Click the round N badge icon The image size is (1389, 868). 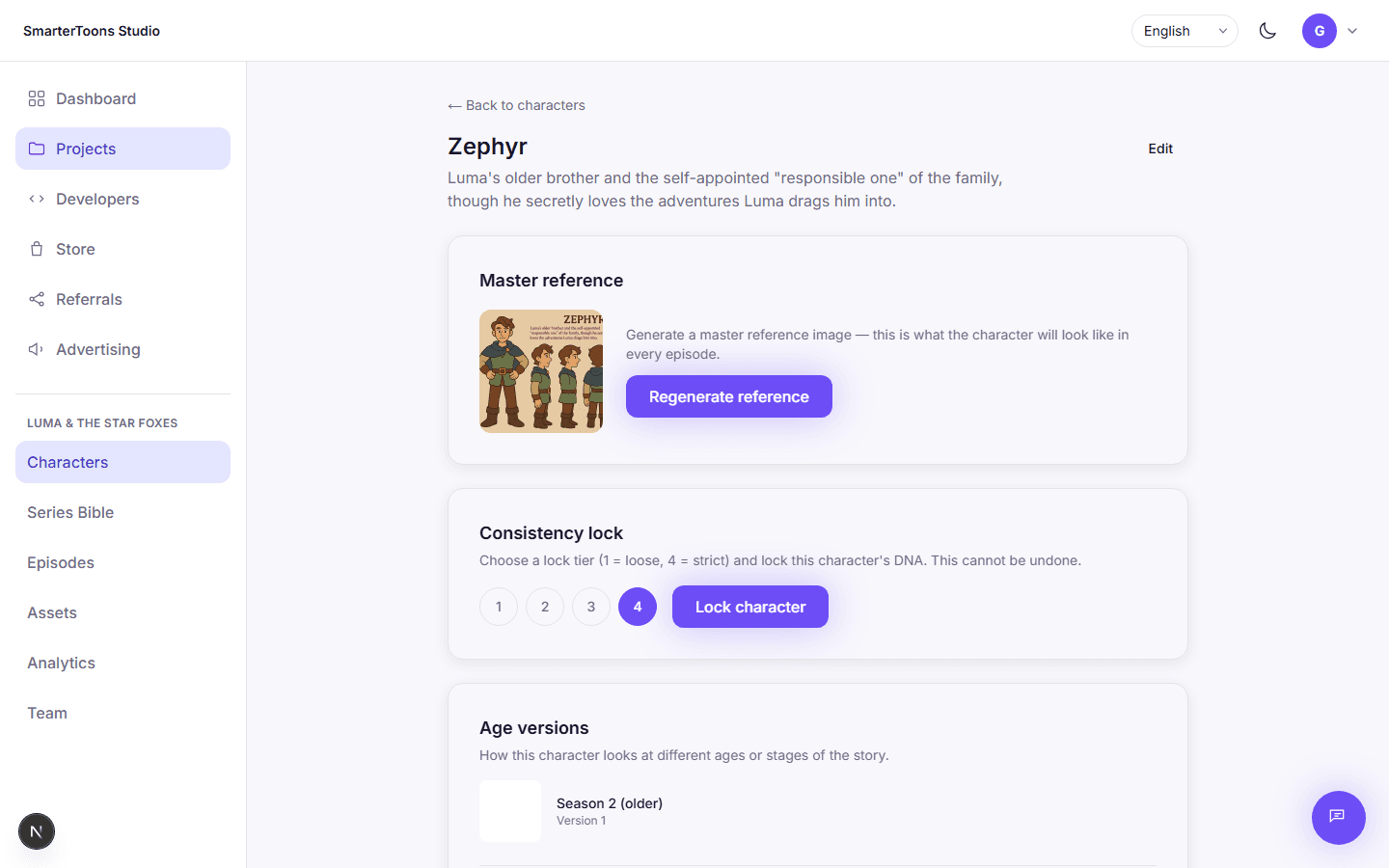37,831
